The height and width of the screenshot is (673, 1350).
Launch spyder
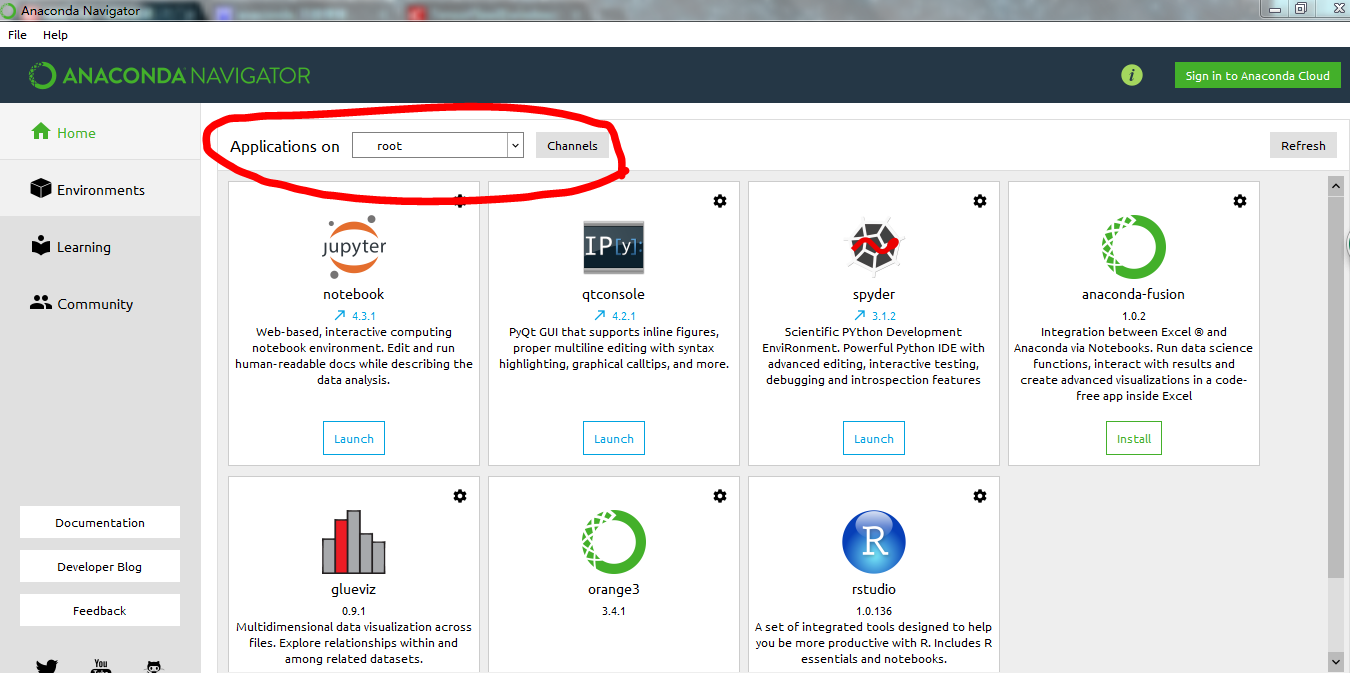[x=874, y=438]
